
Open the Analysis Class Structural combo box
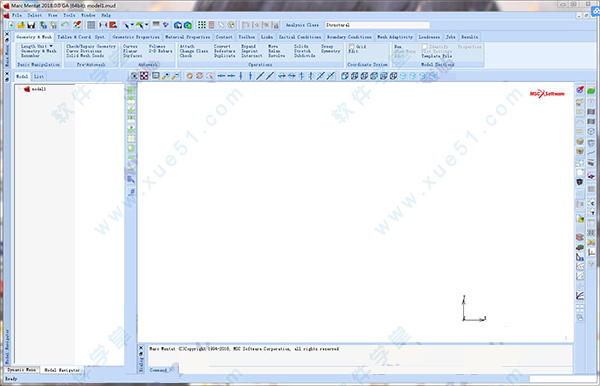pyautogui.click(x=377, y=25)
